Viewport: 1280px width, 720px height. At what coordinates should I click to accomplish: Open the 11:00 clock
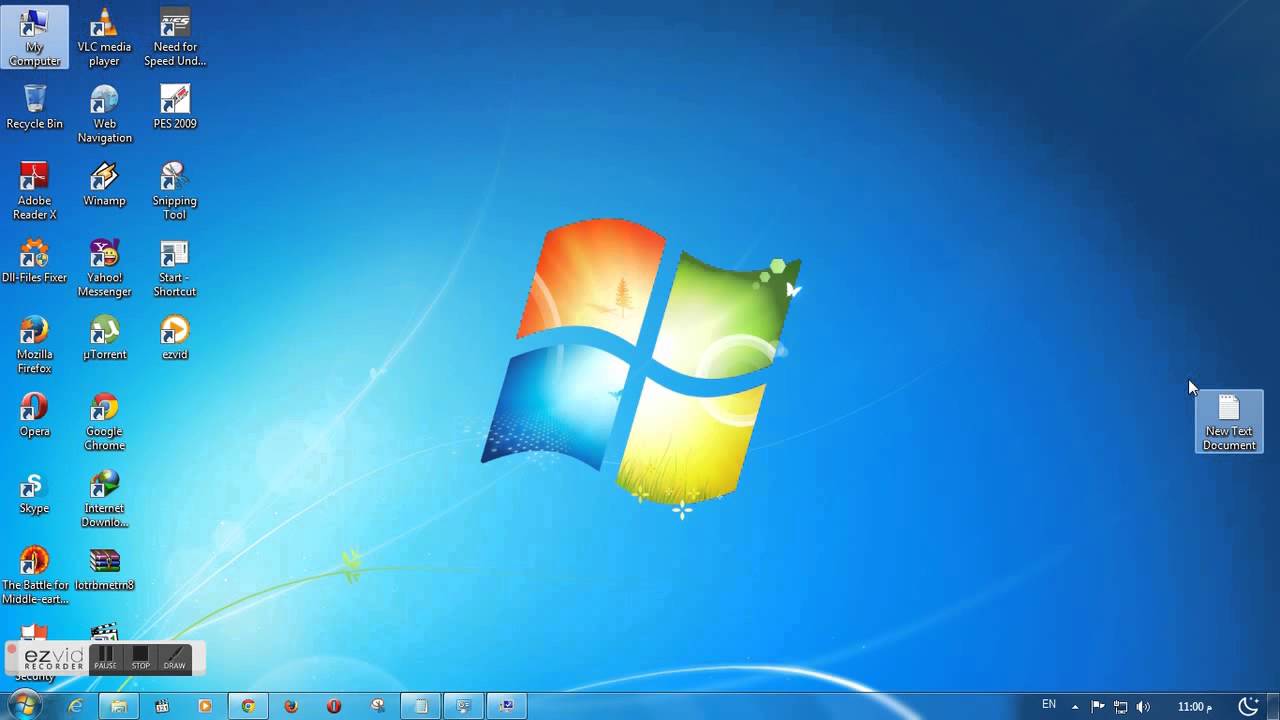click(1194, 707)
